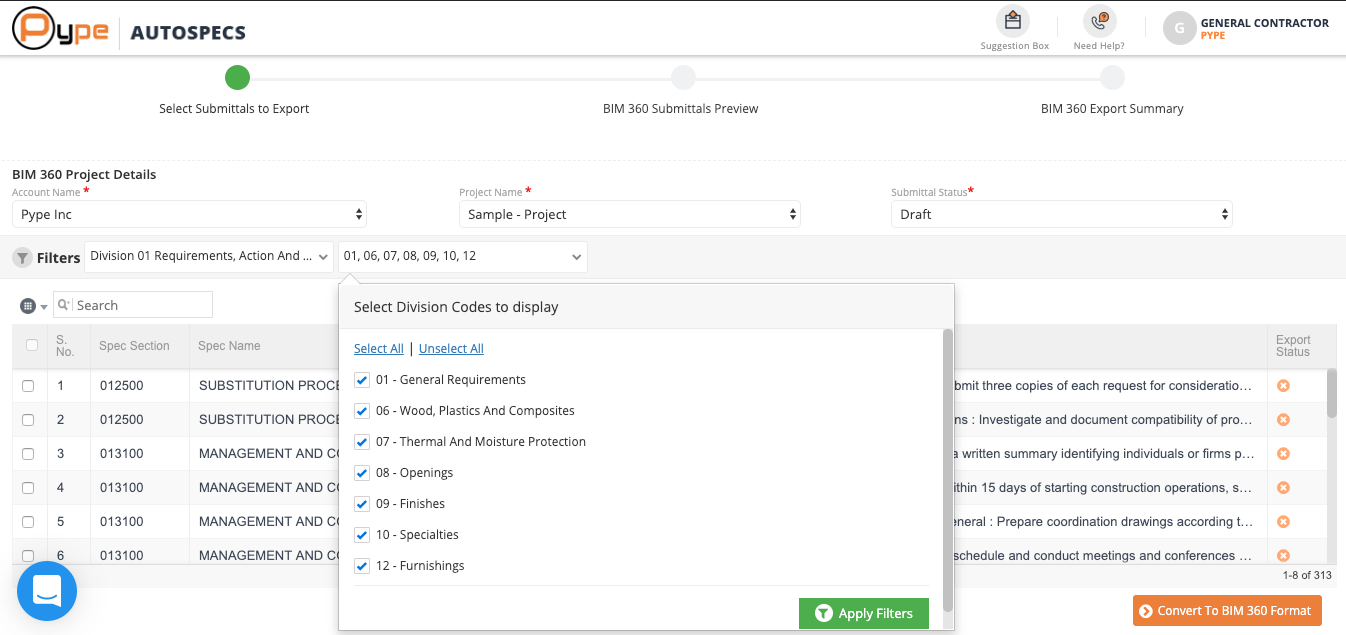Toggle 12 - Furnishings checkbox
The height and width of the screenshot is (635, 1346).
click(362, 566)
